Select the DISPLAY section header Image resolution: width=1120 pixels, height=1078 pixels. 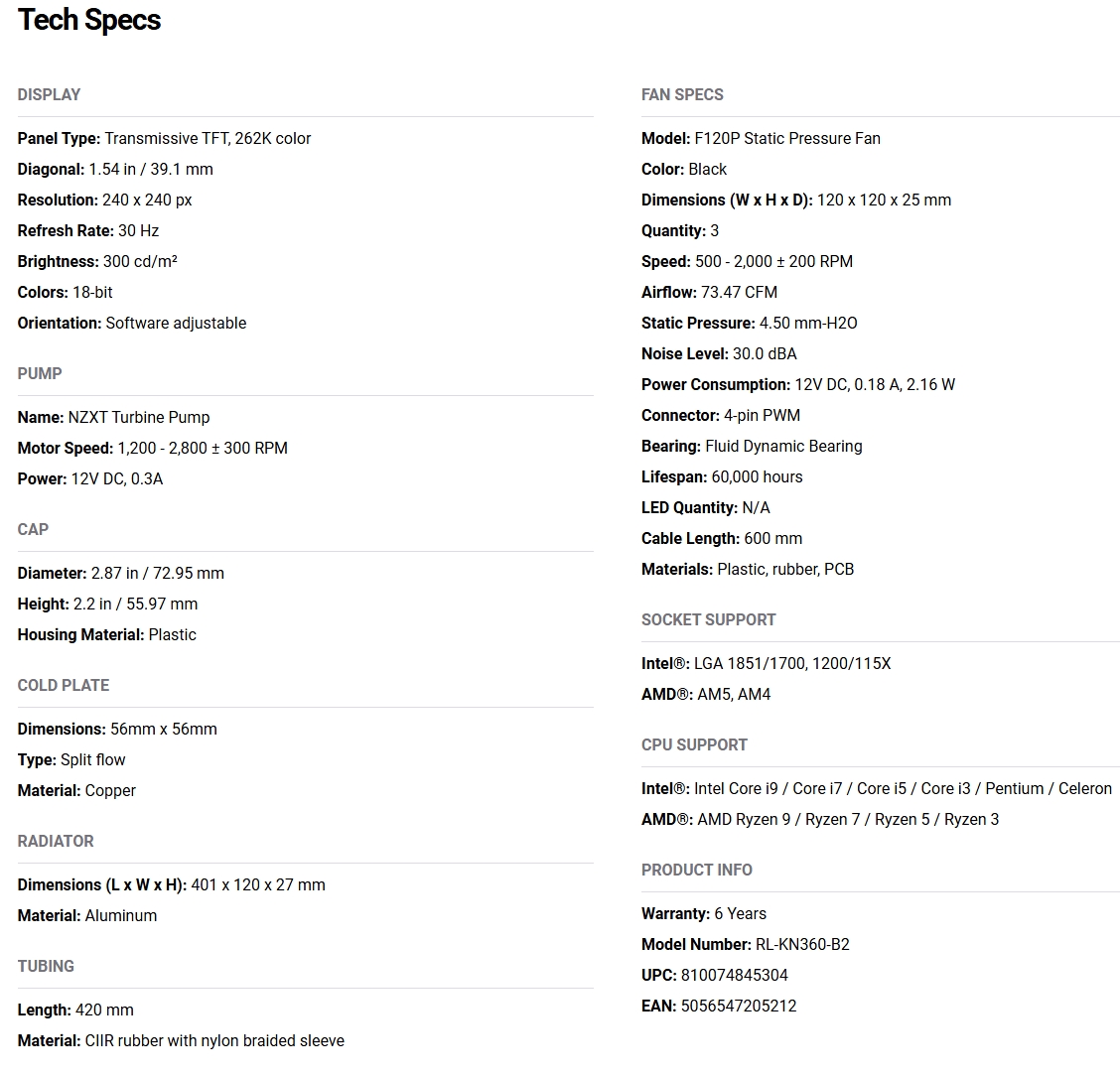coord(50,95)
